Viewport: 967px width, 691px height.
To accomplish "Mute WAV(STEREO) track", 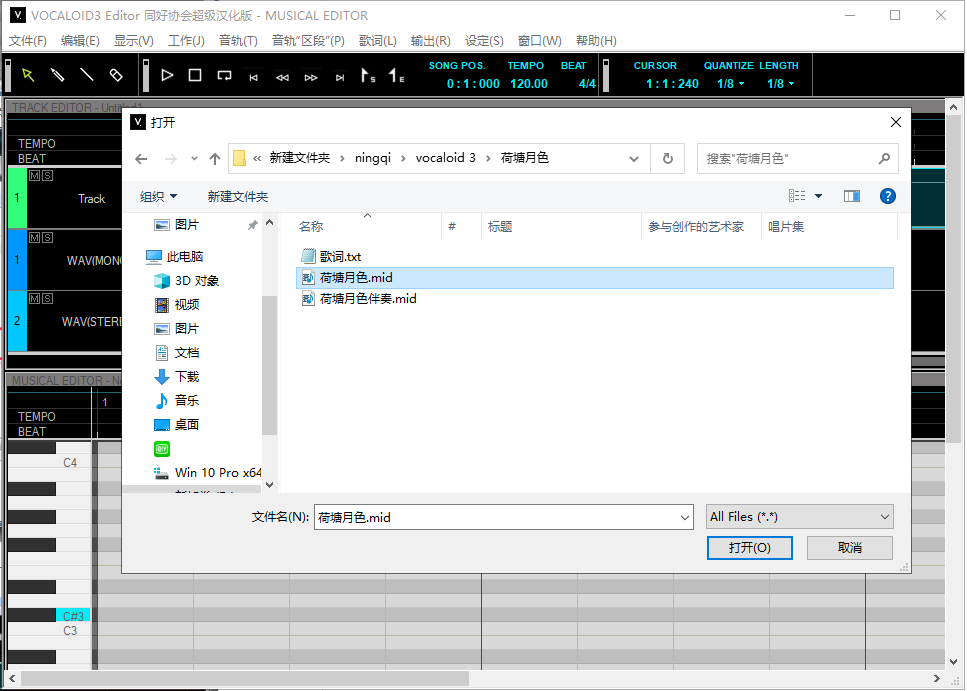I will point(35,299).
